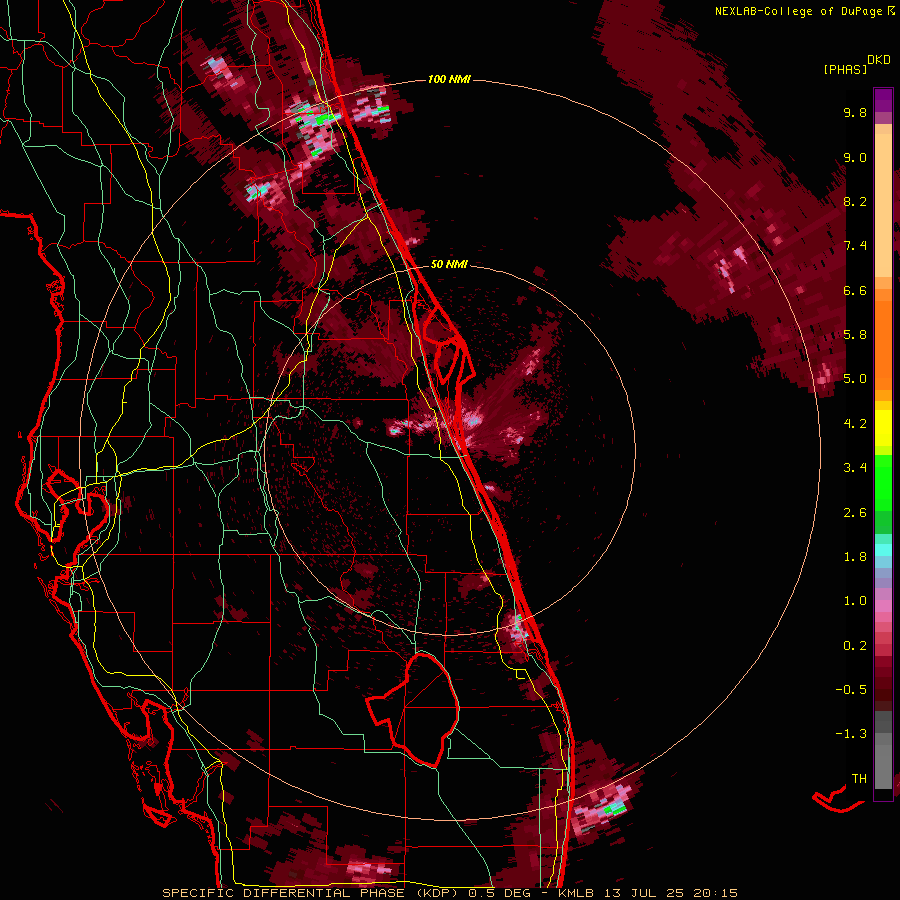Click SPECIFIC DIFFERENTIAL PHASE in the caption

pos(284,893)
